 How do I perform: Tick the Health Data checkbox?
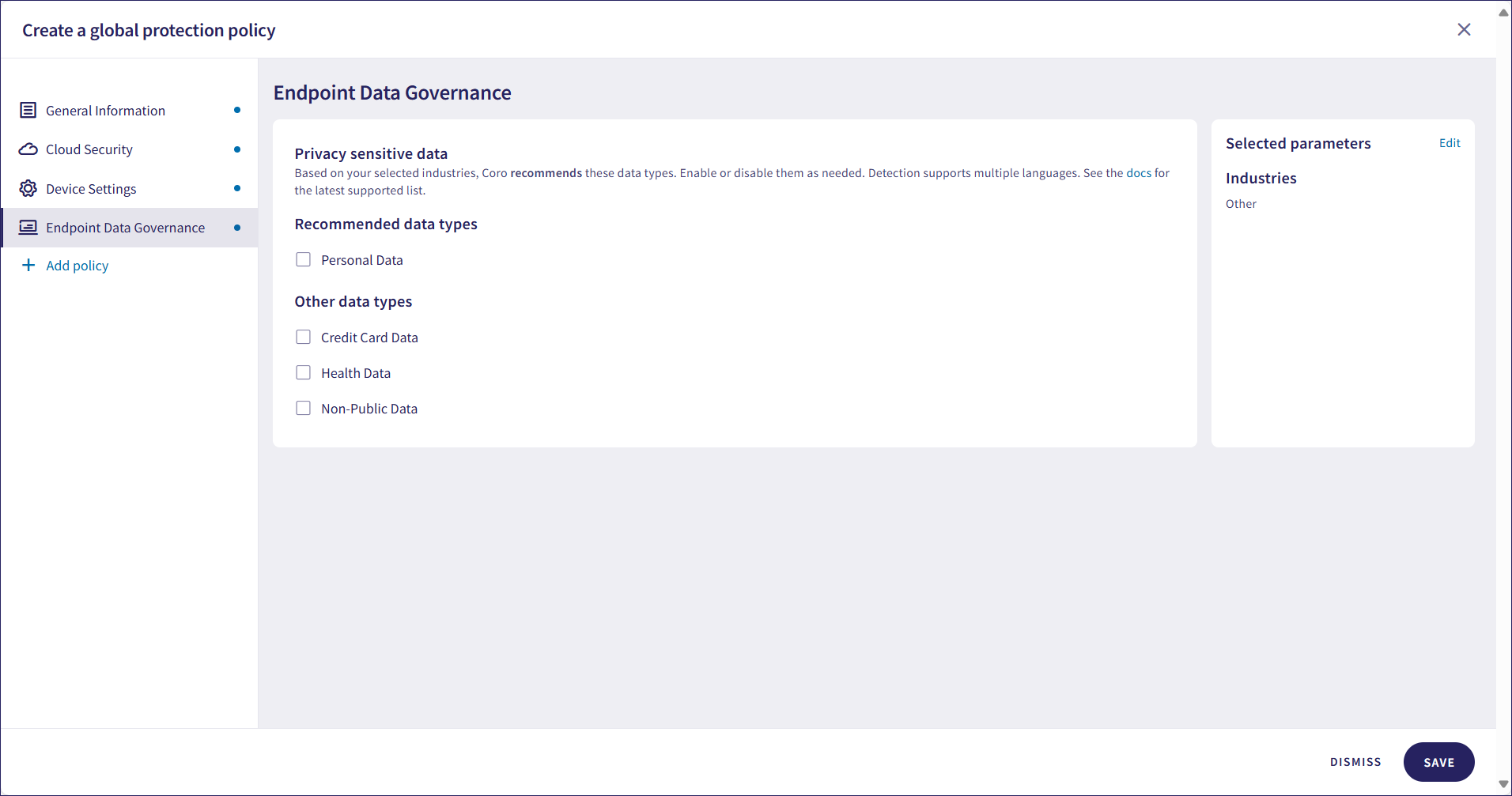(x=303, y=373)
